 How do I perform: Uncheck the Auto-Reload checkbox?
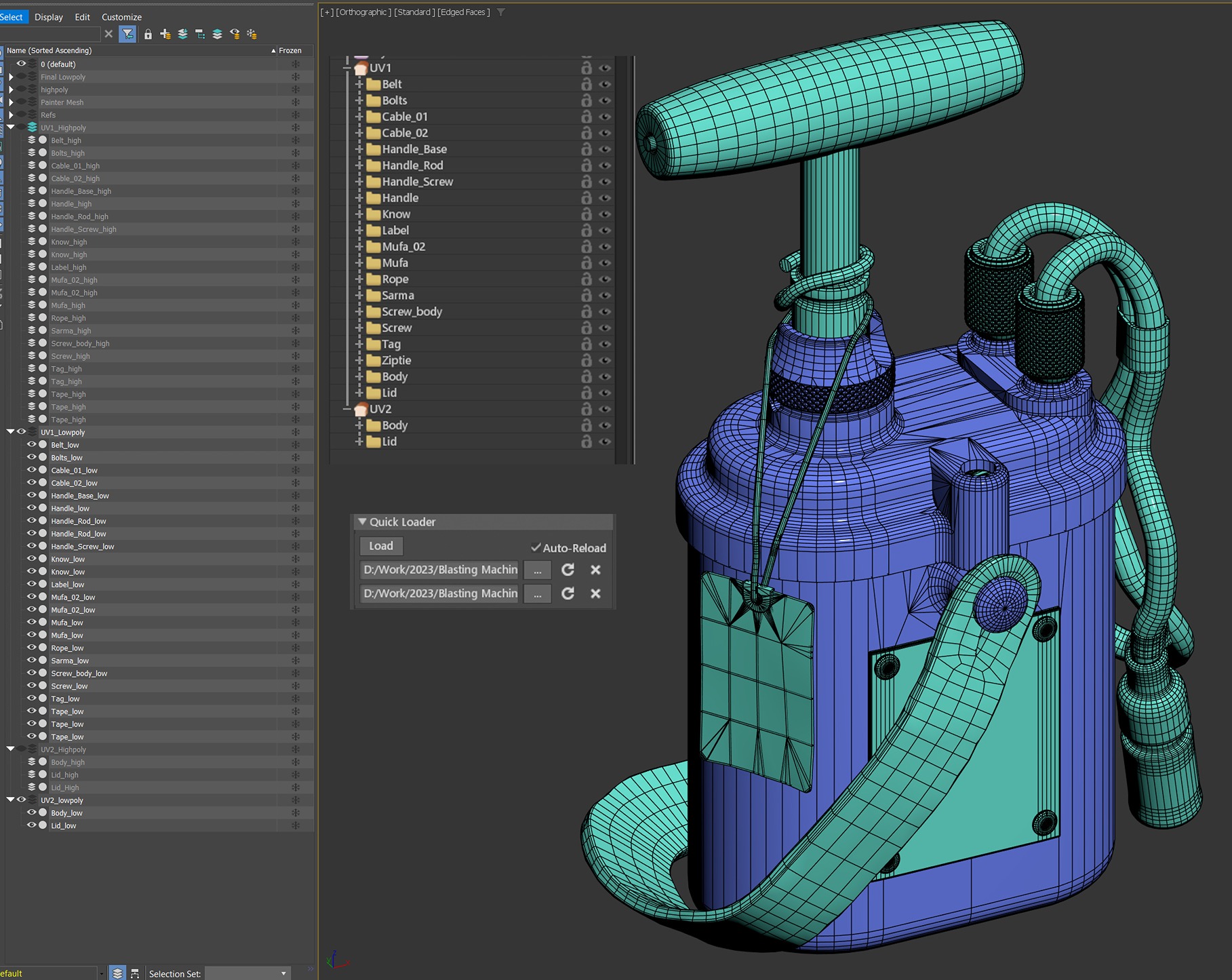pyautogui.click(x=536, y=547)
